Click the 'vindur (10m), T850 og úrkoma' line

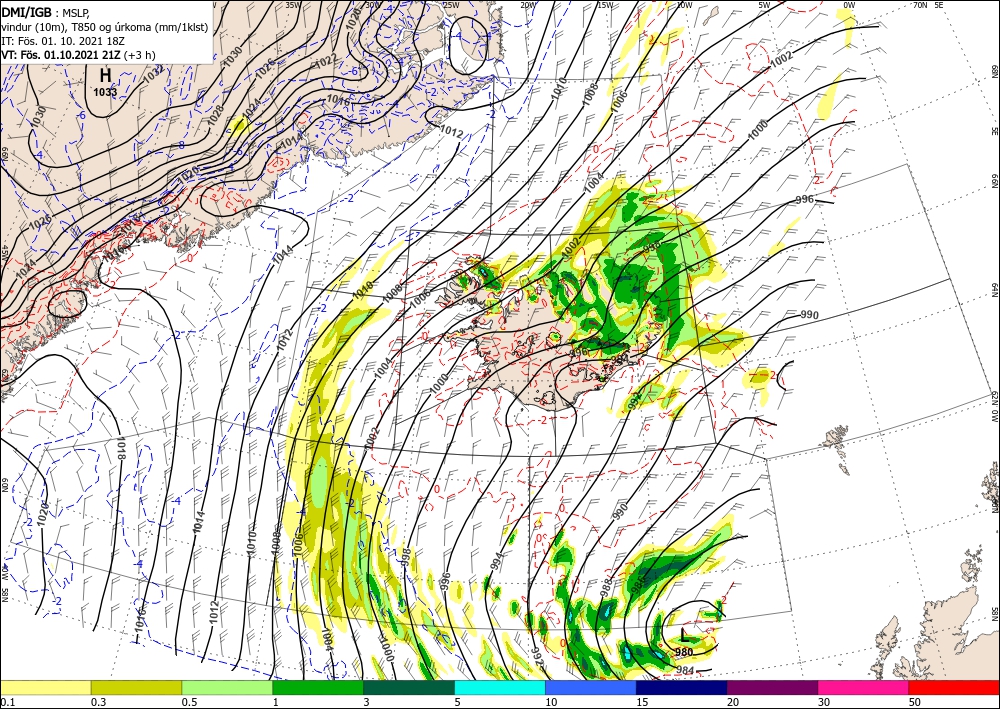(x=105, y=27)
